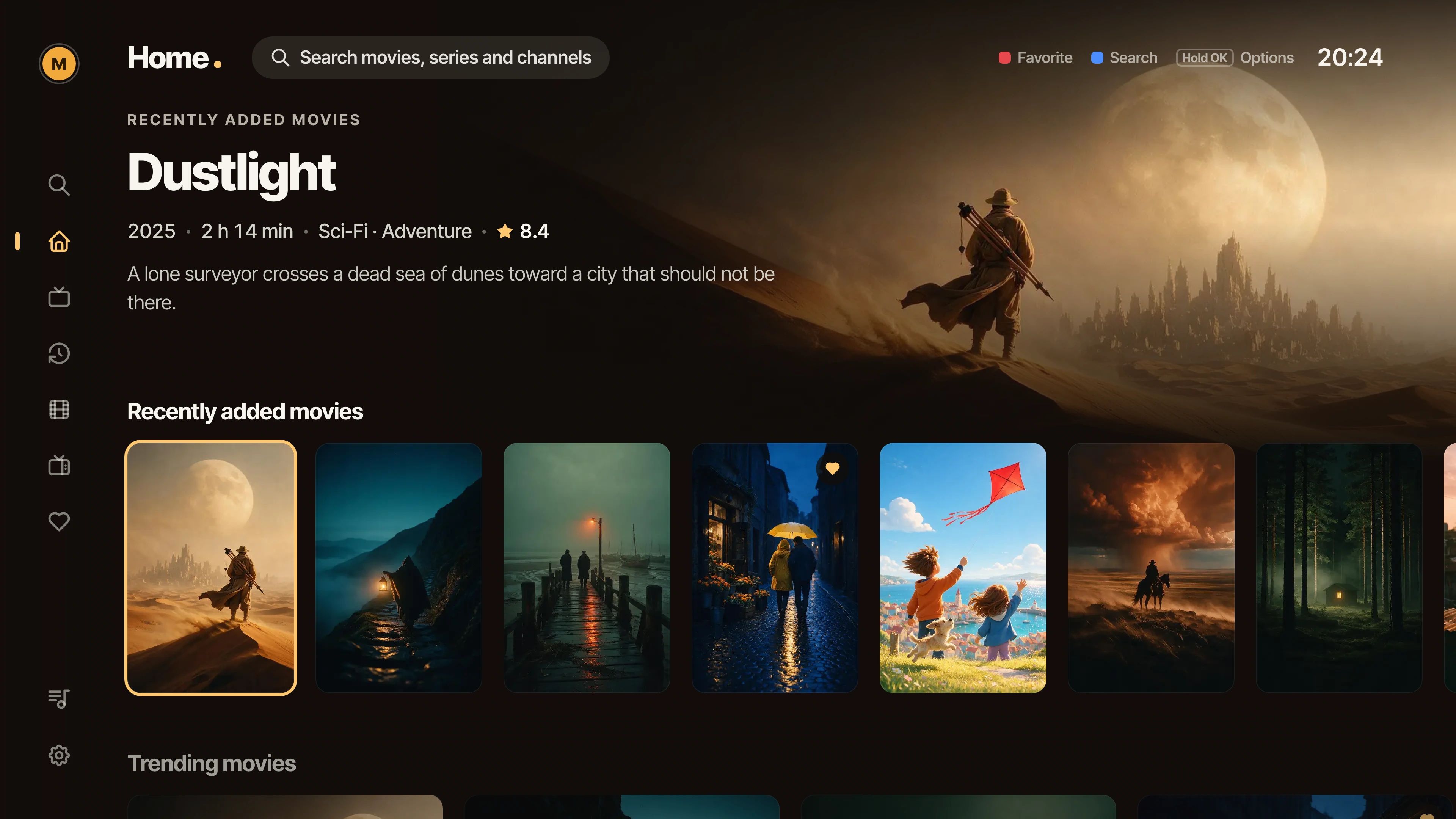Open the fourth Trending movies card

tap(1296, 807)
